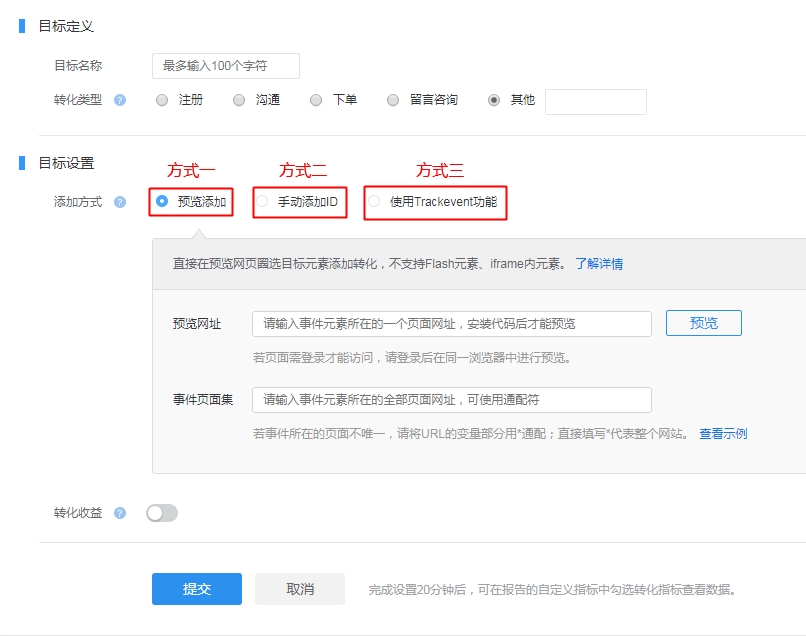Open the 查看示例 link

tap(722, 434)
